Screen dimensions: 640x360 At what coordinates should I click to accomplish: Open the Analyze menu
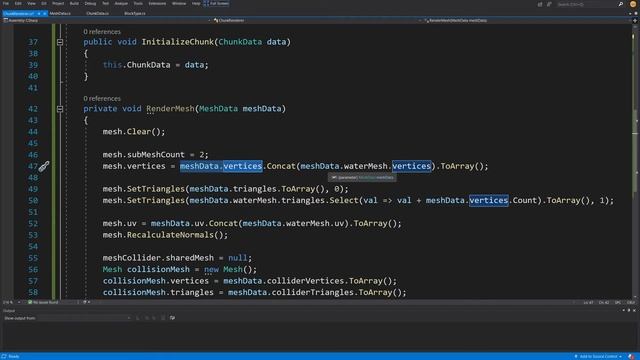coord(121,3)
